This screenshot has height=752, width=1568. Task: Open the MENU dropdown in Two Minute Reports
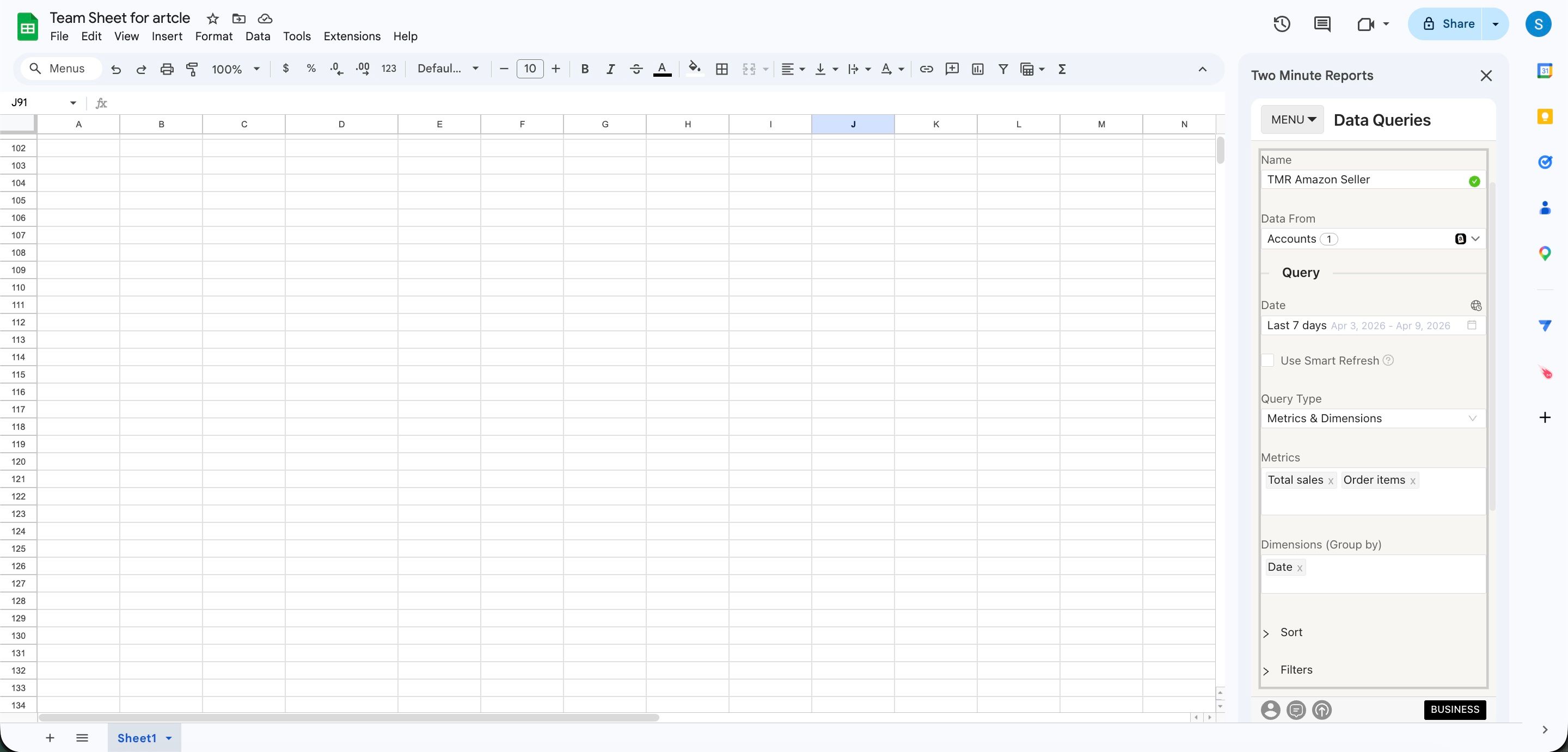click(1293, 119)
